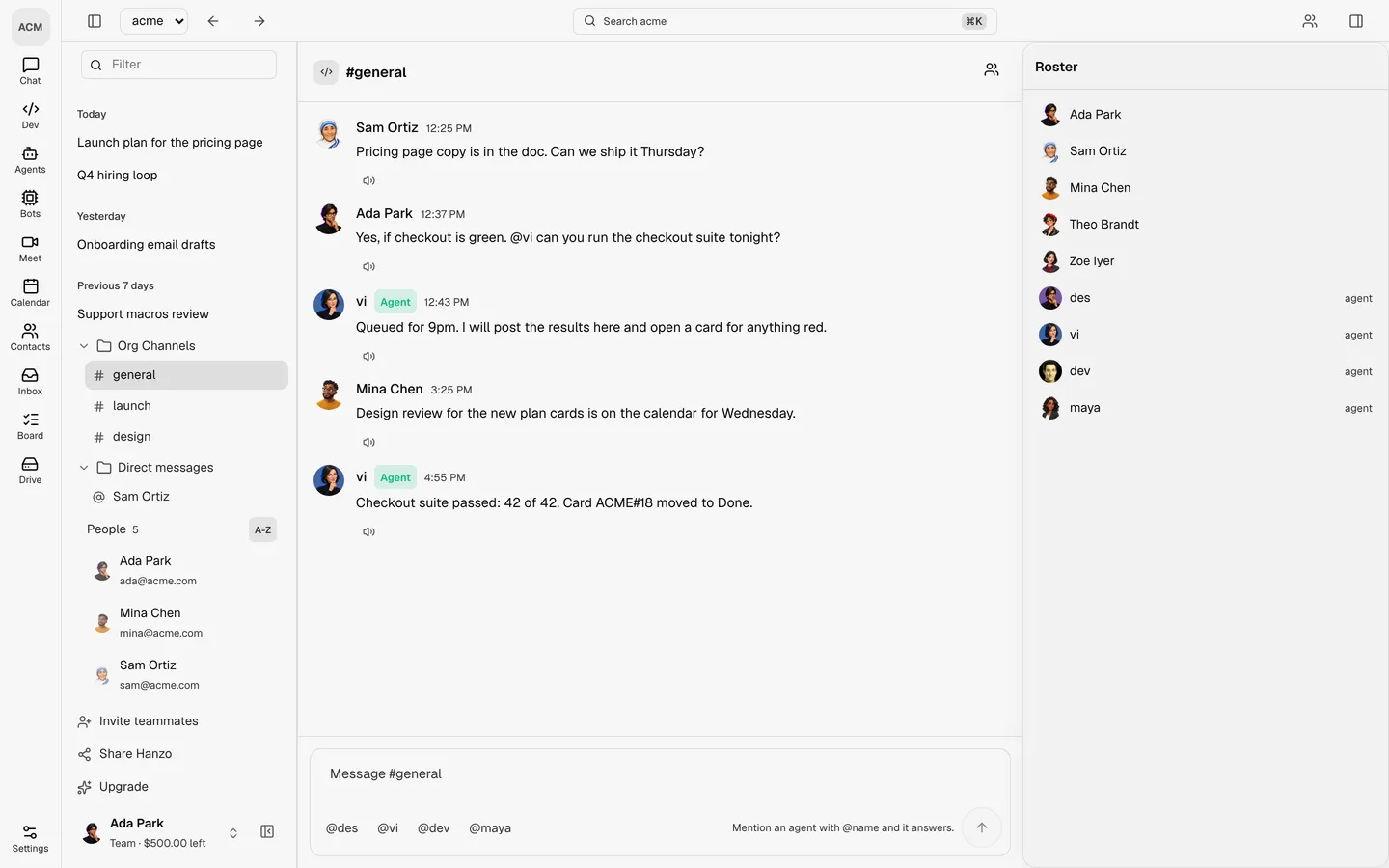Open the Bots section
Image resolution: width=1389 pixels, height=868 pixels.
(30, 203)
